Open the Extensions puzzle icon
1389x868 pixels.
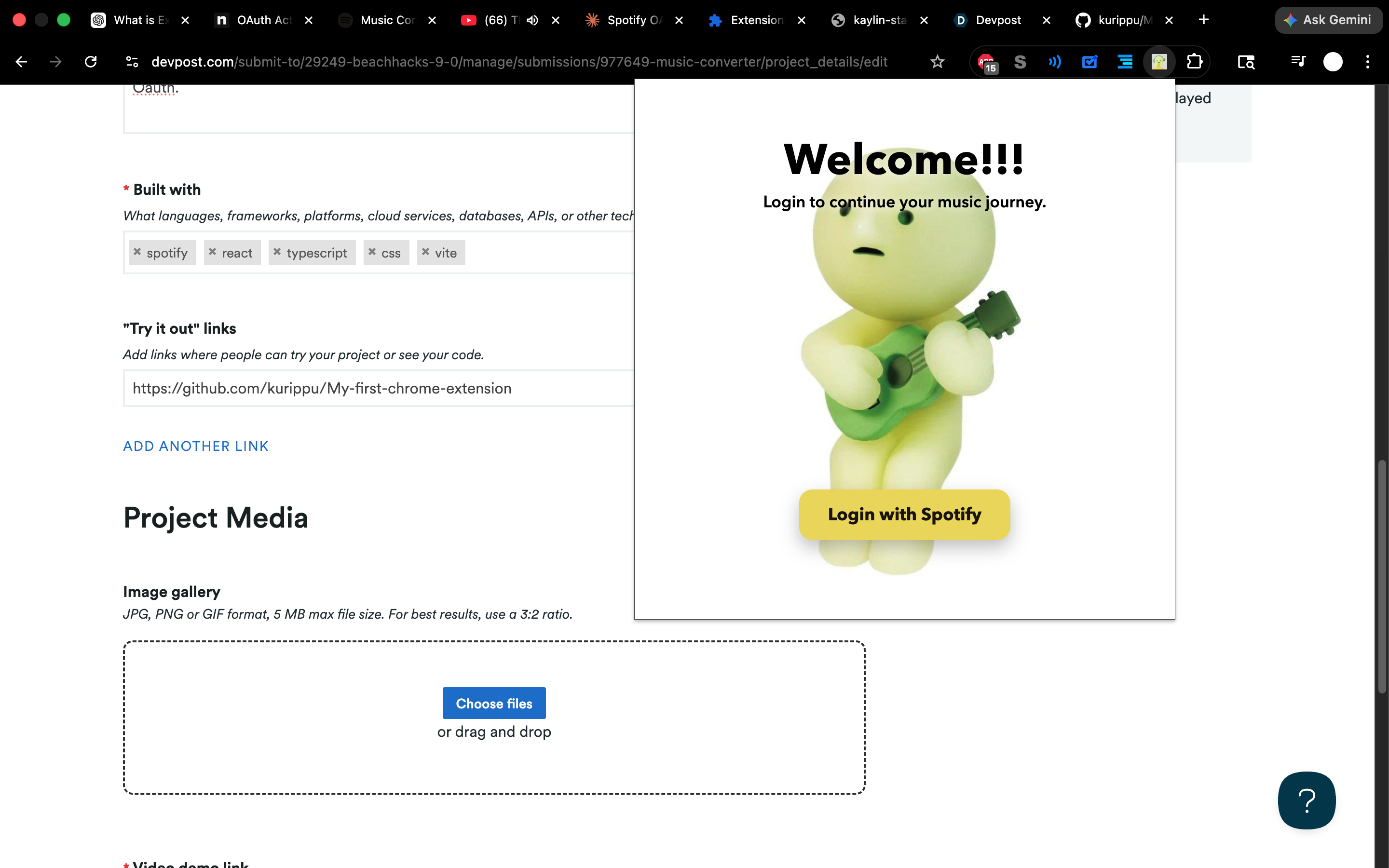(x=1195, y=61)
